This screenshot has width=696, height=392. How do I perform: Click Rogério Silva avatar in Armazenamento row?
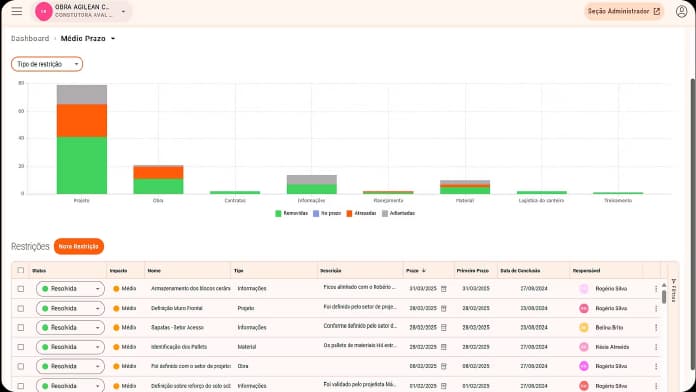[x=584, y=289]
